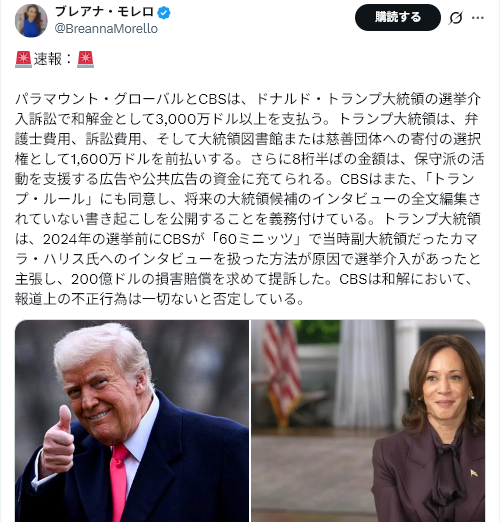Open the left photo with thumbs-up man
This screenshot has height=522, width=502.
pos(132,421)
